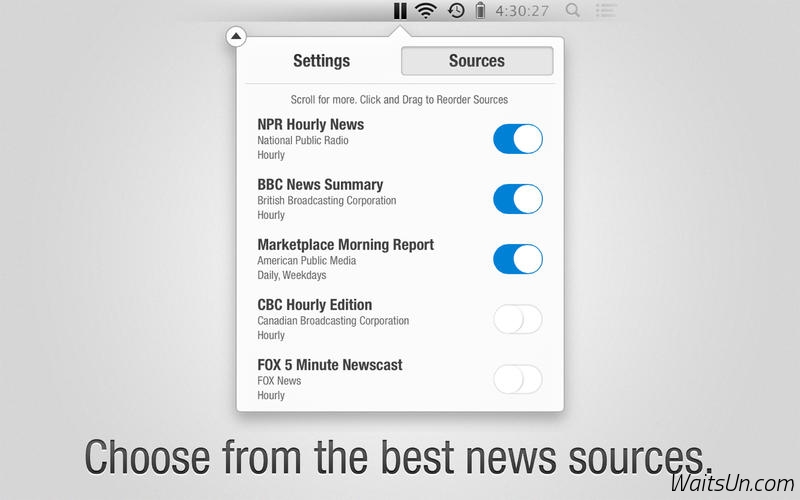The width and height of the screenshot is (800, 500).
Task: Click American Public Media subtitle
Action: point(307,261)
